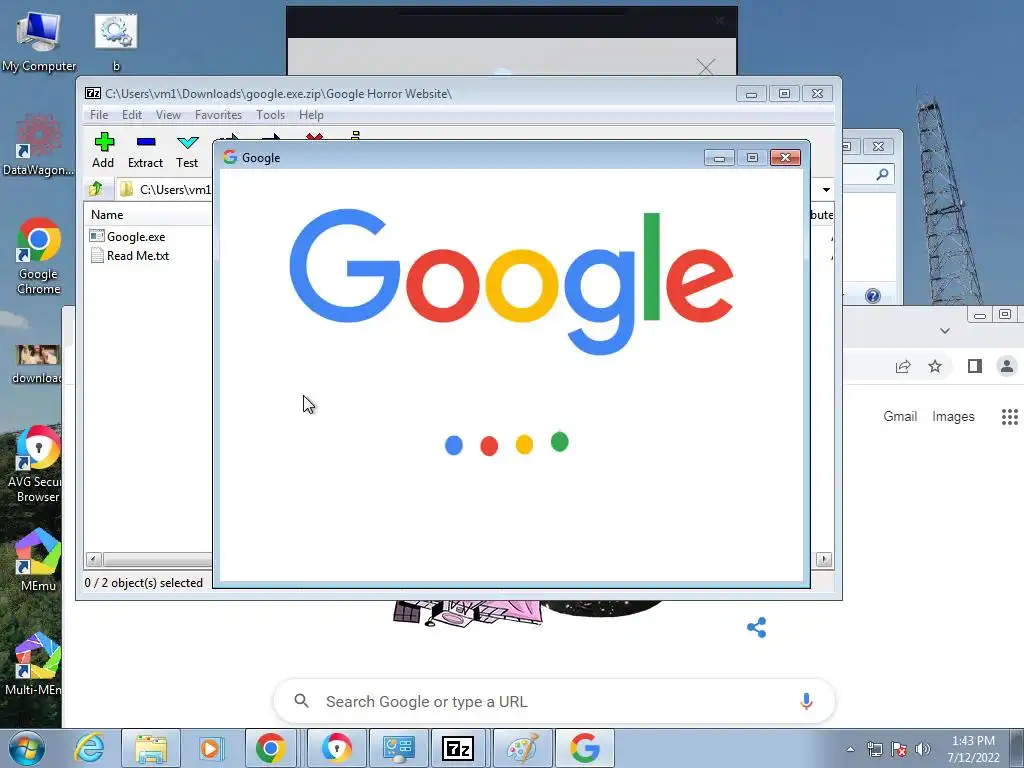Share this page using Chrome's share icon
Screen dimensions: 1024x768
(903, 366)
